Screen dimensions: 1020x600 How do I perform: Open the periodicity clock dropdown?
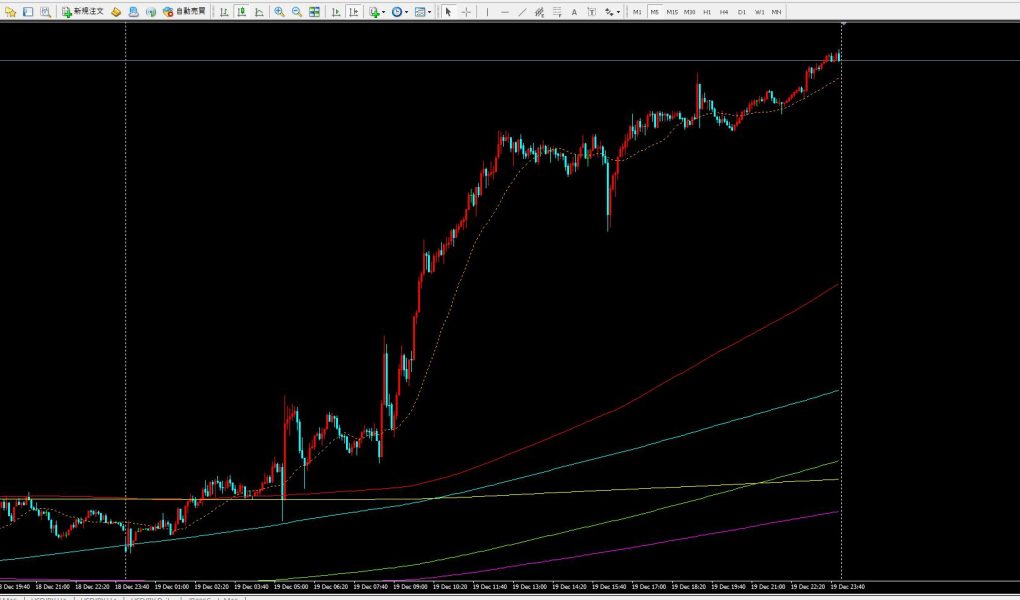[399, 12]
